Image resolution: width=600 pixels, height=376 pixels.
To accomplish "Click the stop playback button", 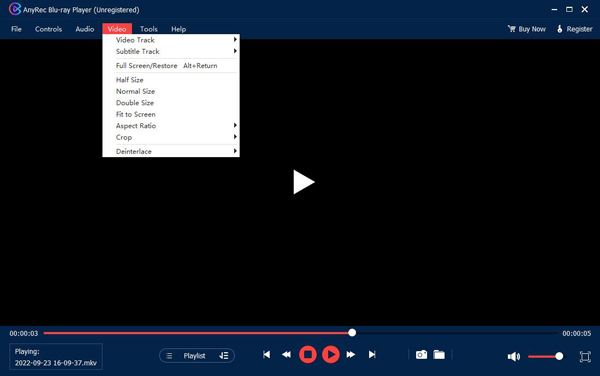I will (308, 355).
